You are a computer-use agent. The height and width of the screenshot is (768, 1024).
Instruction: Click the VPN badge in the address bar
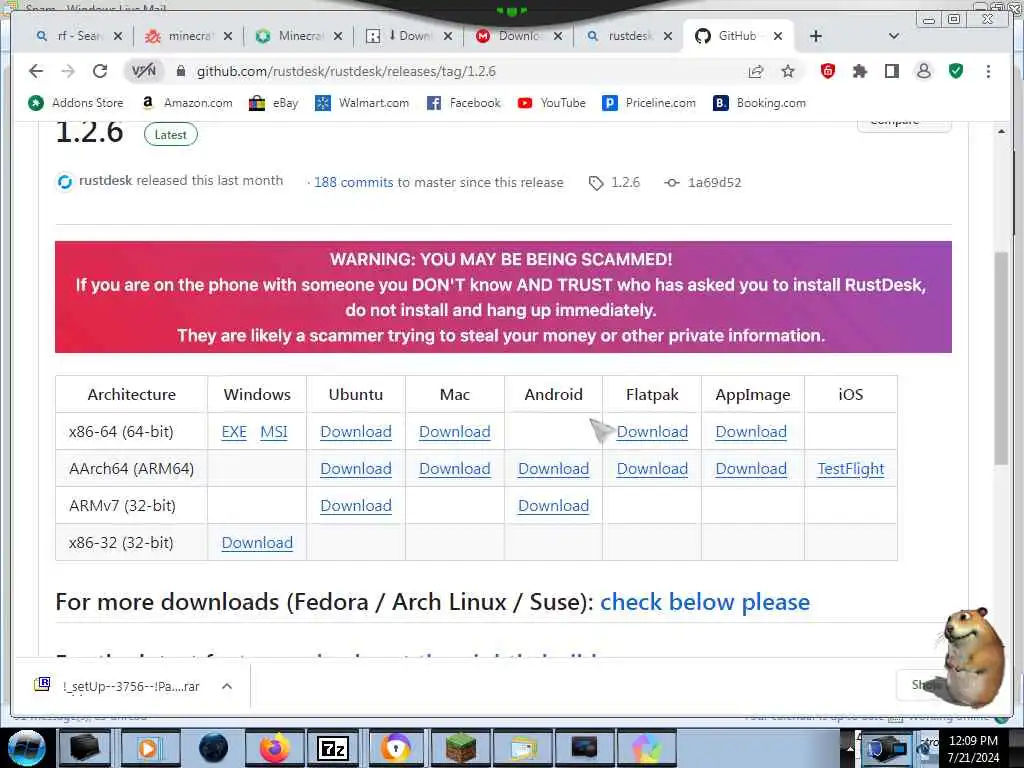[x=144, y=71]
